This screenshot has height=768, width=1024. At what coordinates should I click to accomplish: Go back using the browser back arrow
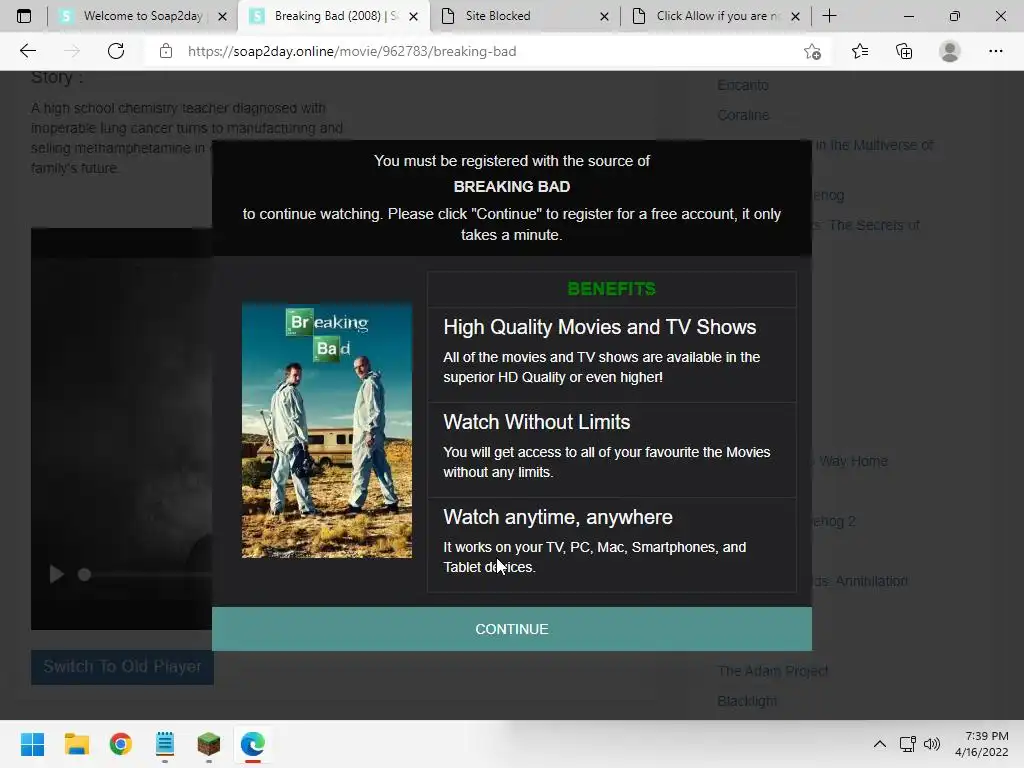27,51
